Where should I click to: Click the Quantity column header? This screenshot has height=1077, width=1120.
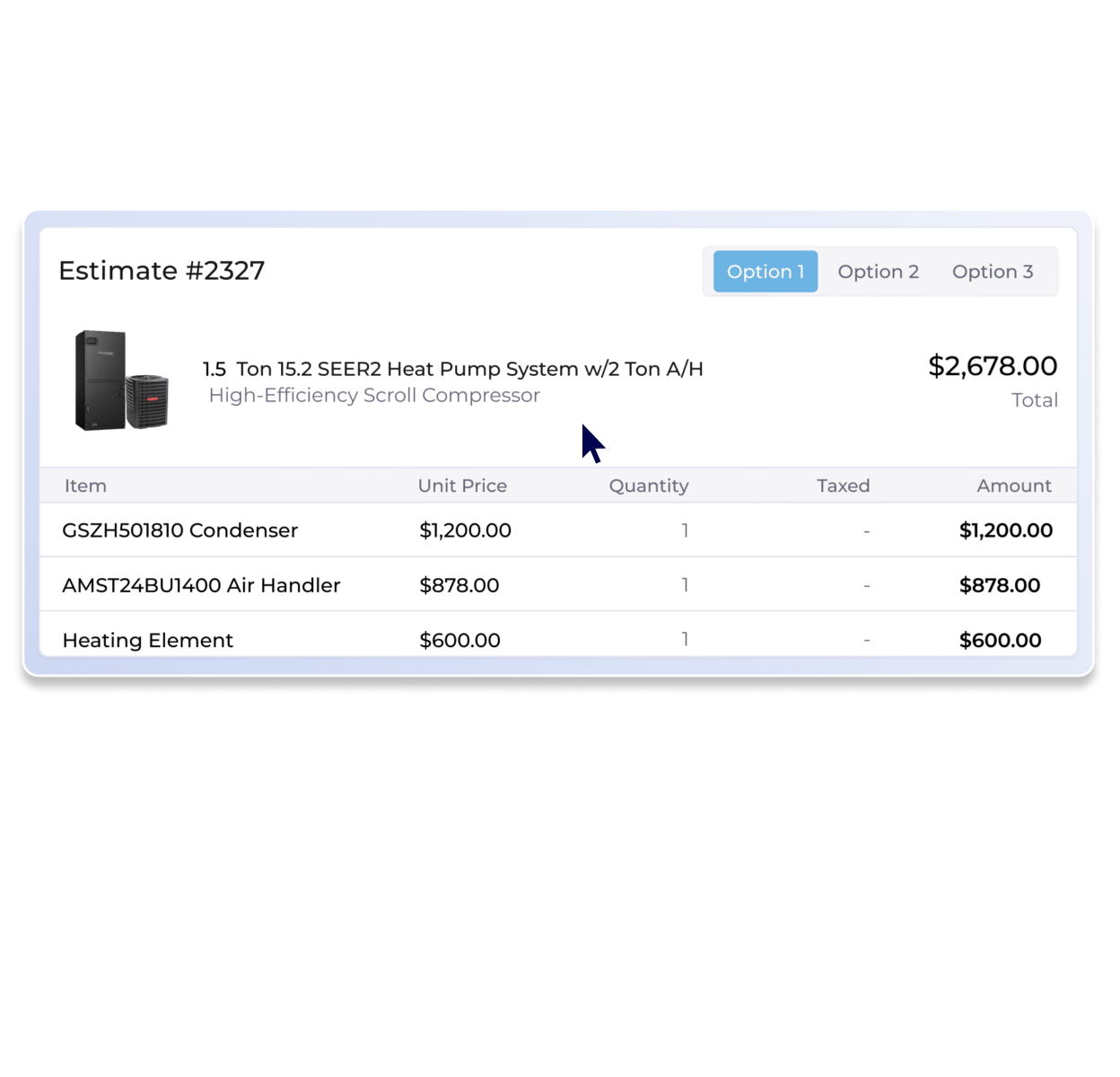coord(648,486)
